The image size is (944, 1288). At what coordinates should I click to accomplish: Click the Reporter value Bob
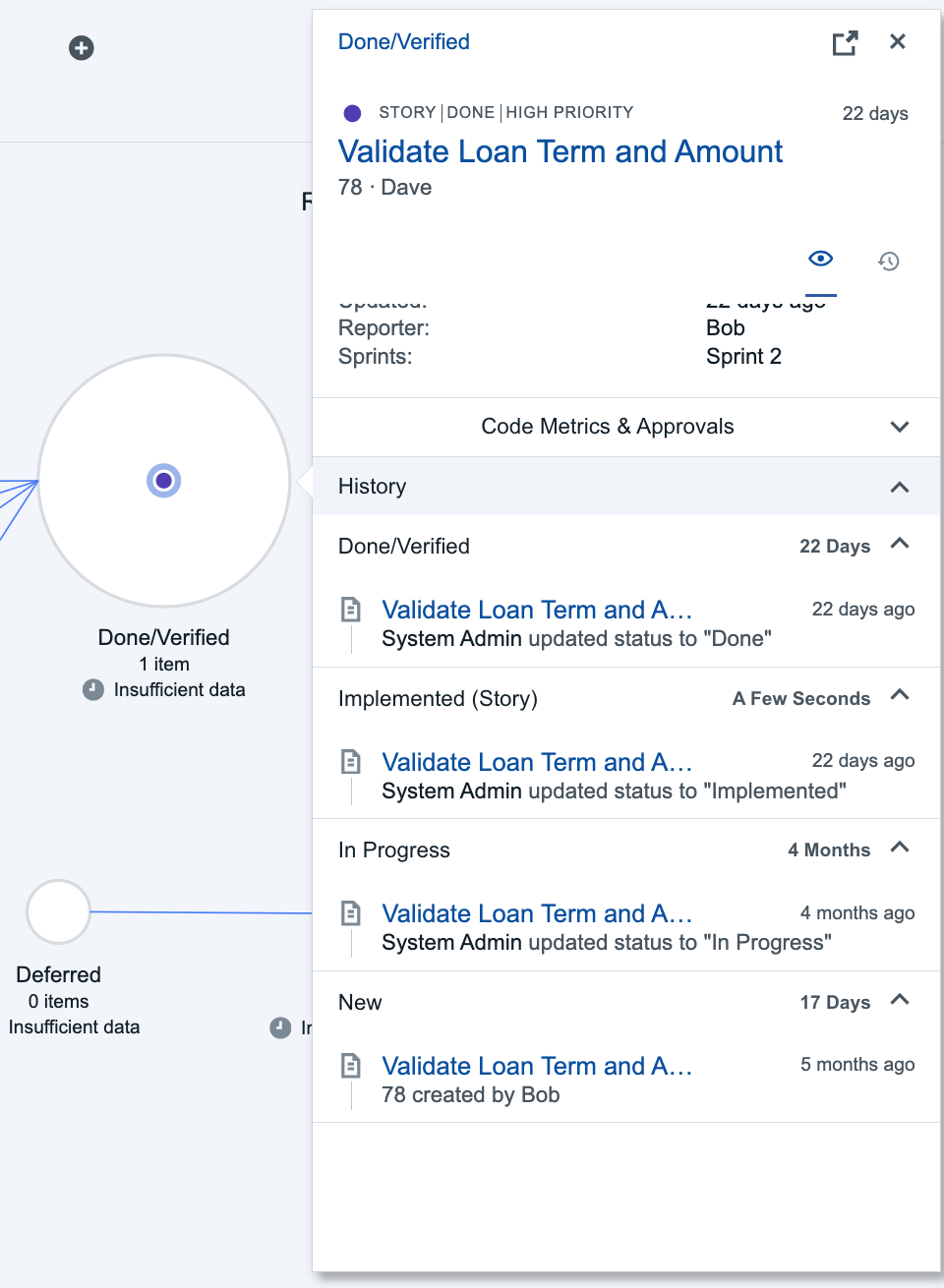tap(726, 327)
